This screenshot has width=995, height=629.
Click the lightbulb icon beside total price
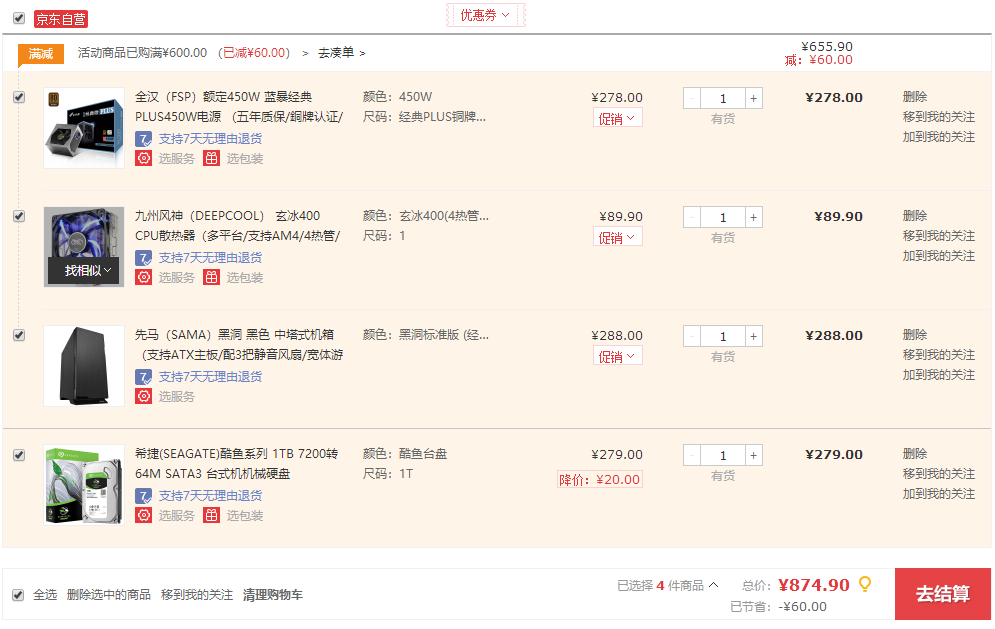pos(864,584)
